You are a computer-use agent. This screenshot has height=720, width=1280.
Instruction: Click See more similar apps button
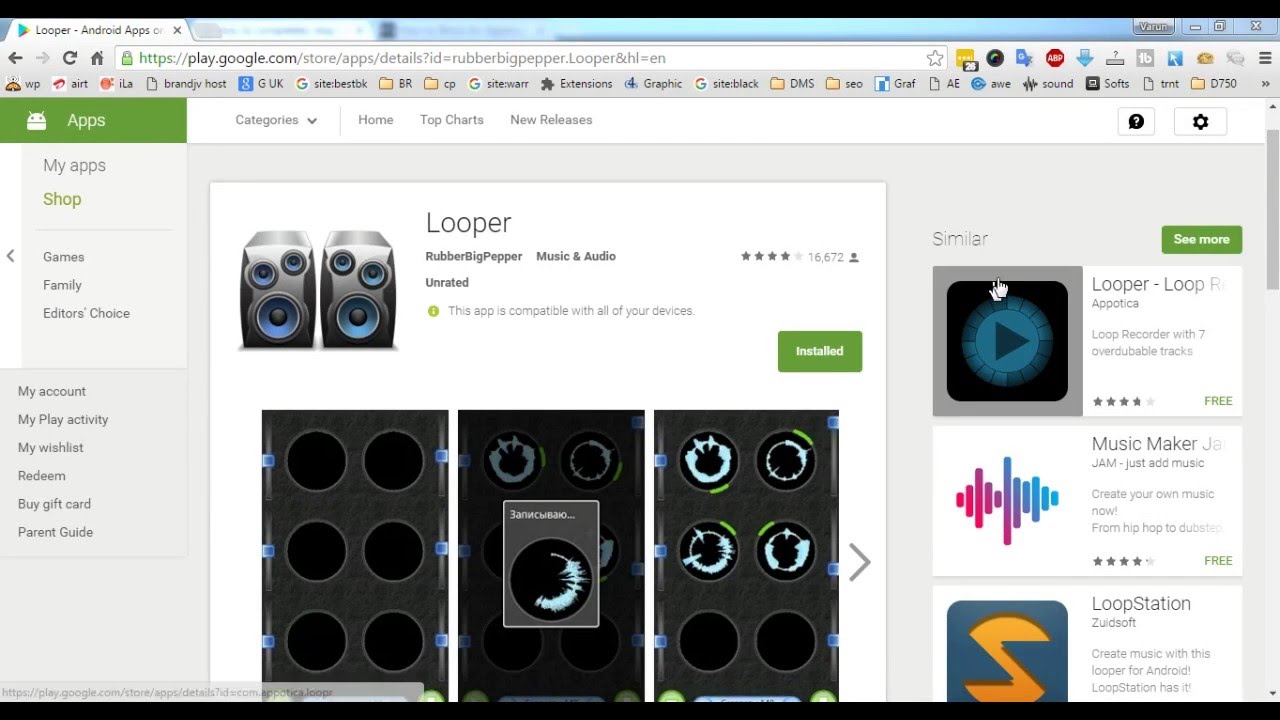(x=1202, y=239)
